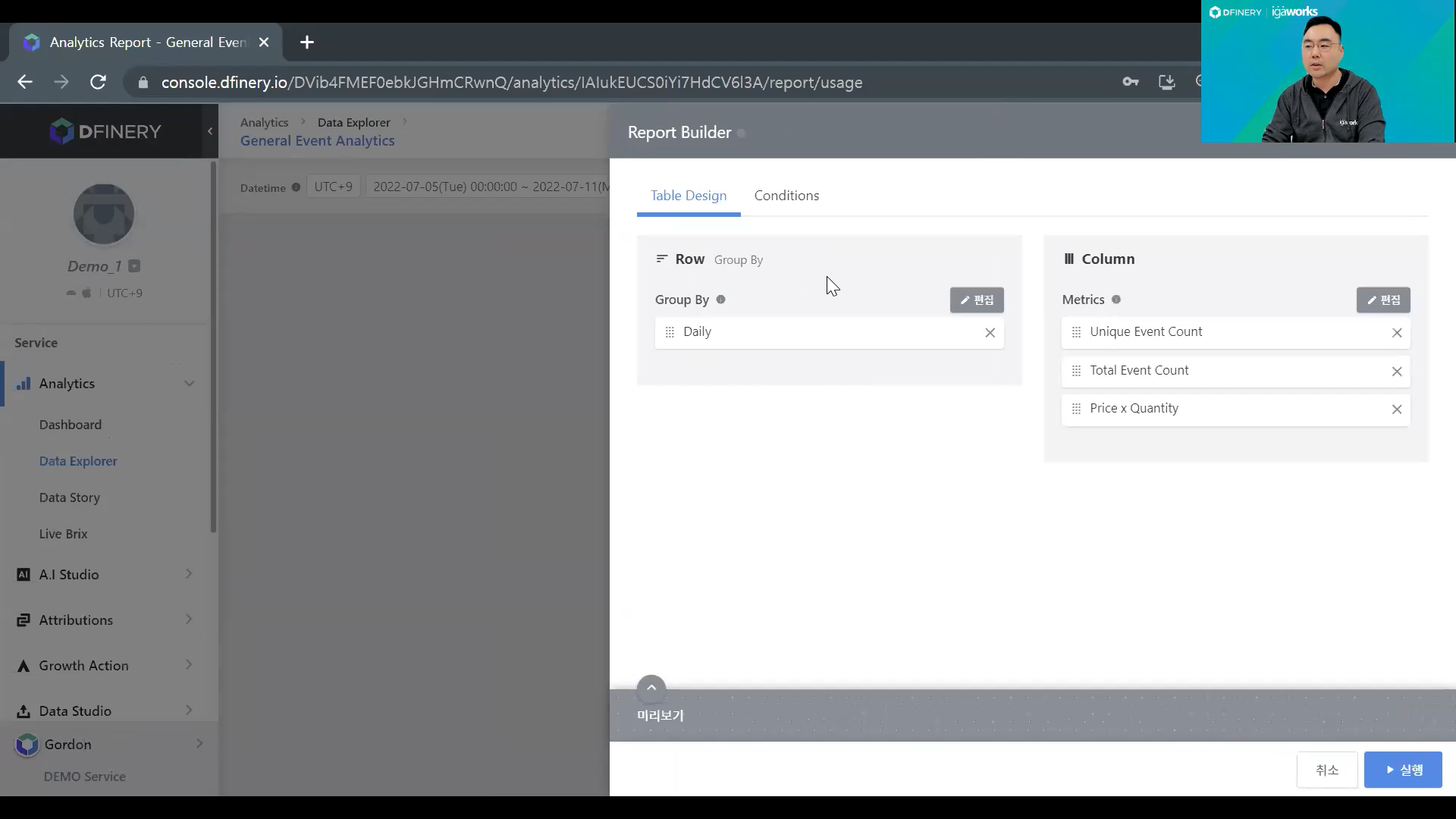Click the 취소 cancel button
The height and width of the screenshot is (819, 1456).
click(x=1327, y=770)
